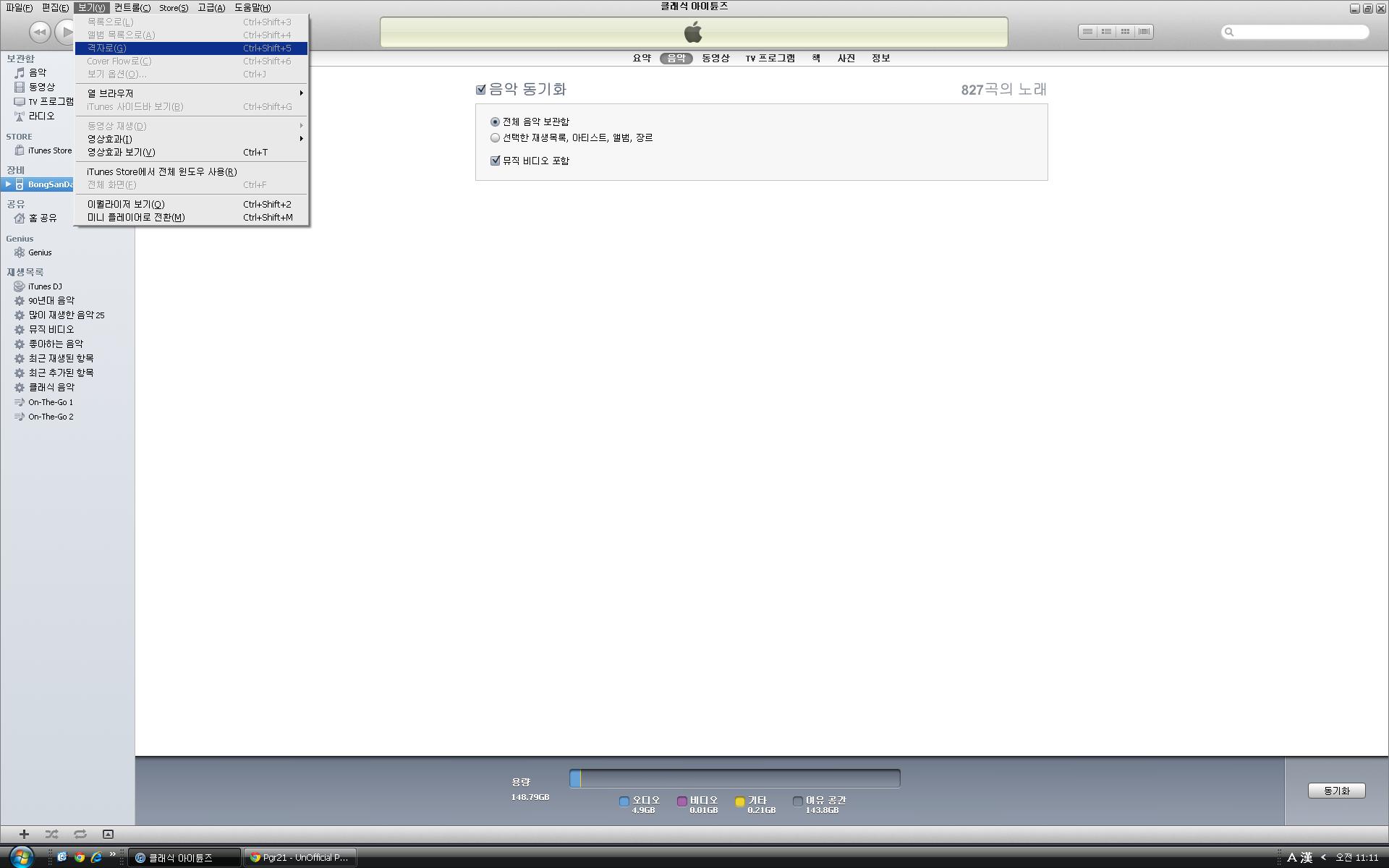Image resolution: width=1389 pixels, height=868 pixels.
Task: Open iTunes Store in sidebar
Action: tap(49, 150)
